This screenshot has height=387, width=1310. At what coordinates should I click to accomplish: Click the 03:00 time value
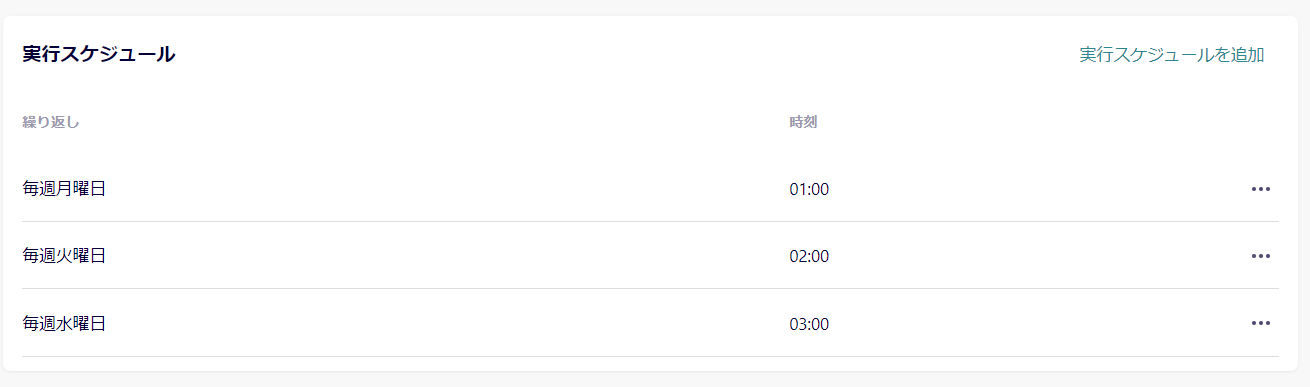pos(809,324)
